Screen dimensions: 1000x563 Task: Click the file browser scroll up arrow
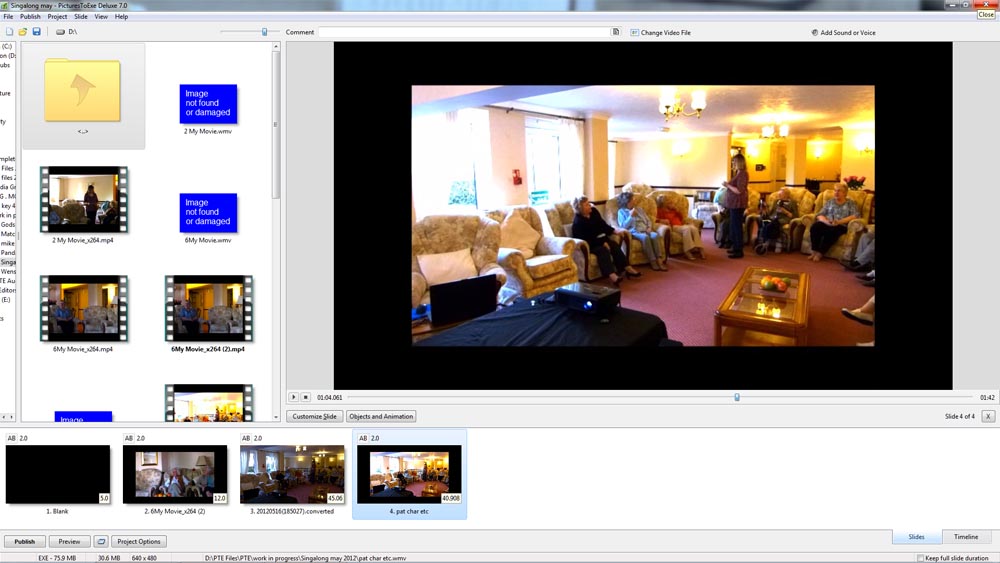click(276, 47)
